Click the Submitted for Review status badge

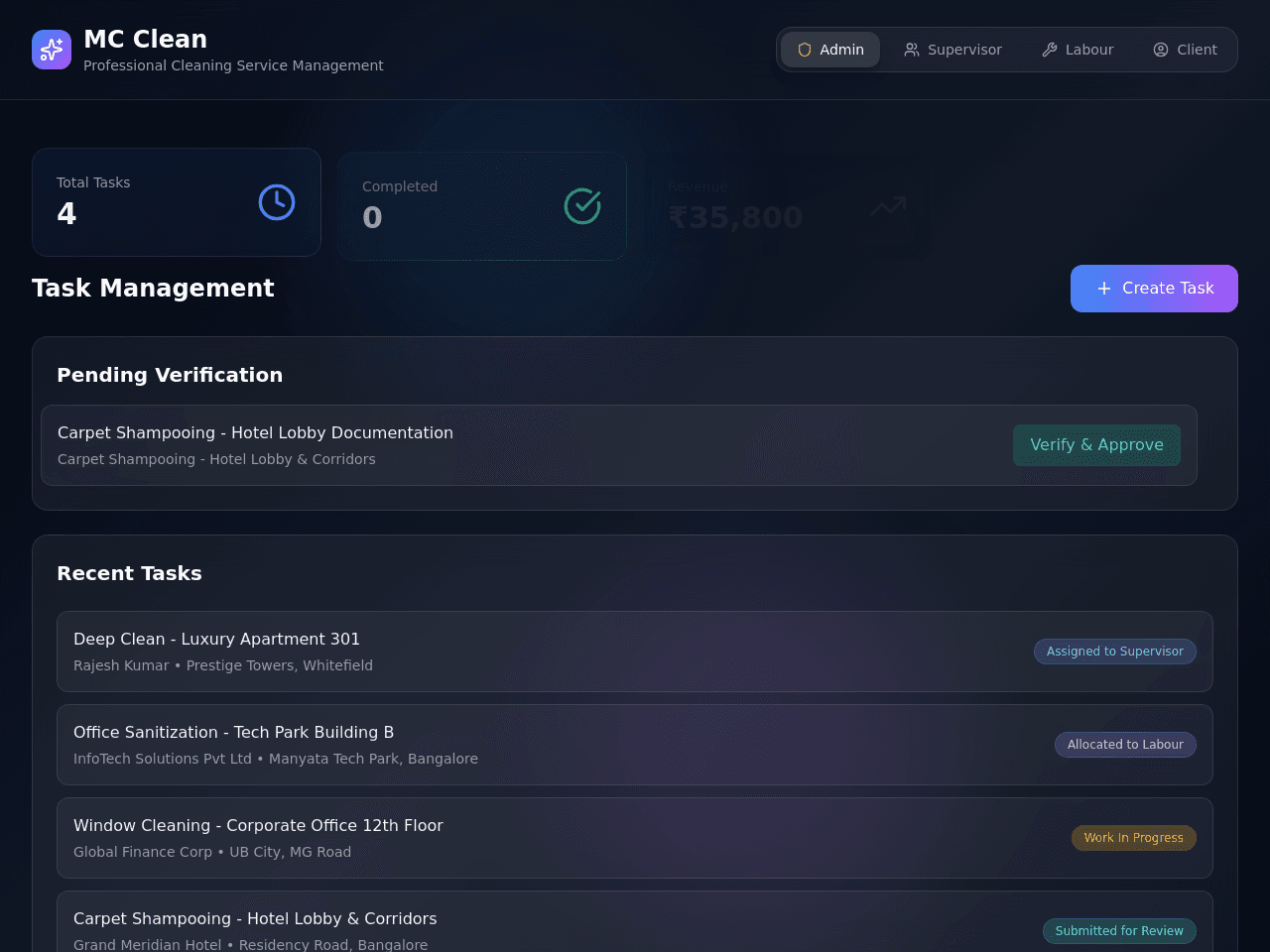[x=1119, y=931]
